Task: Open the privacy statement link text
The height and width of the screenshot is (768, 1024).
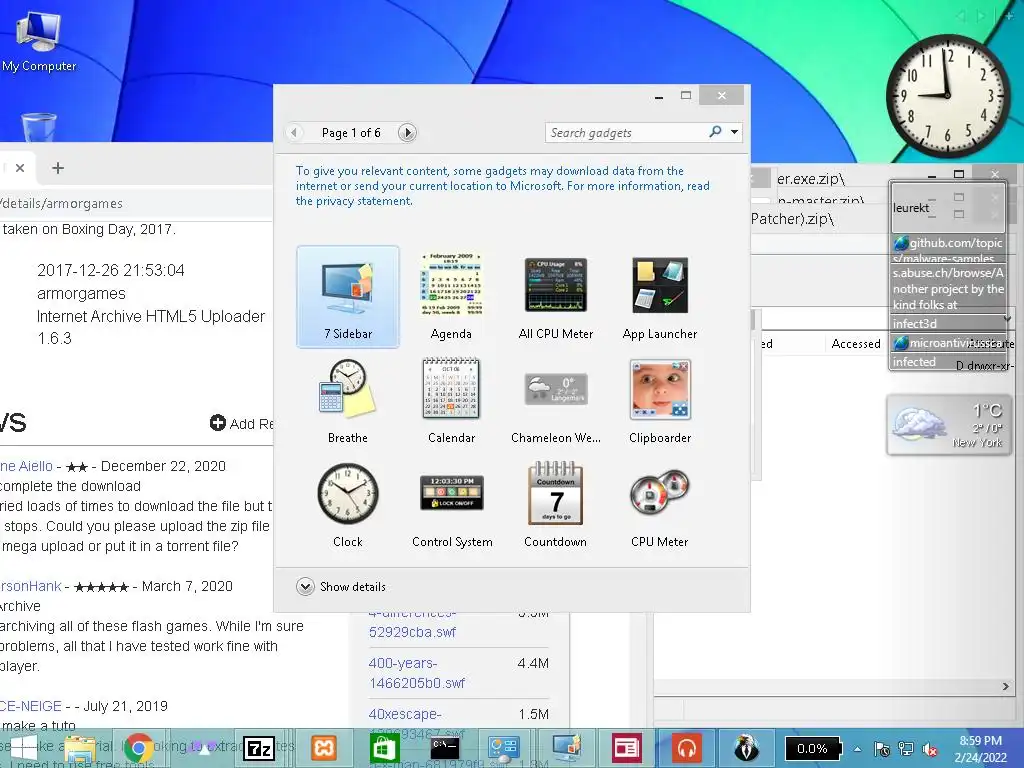Action: point(364,201)
